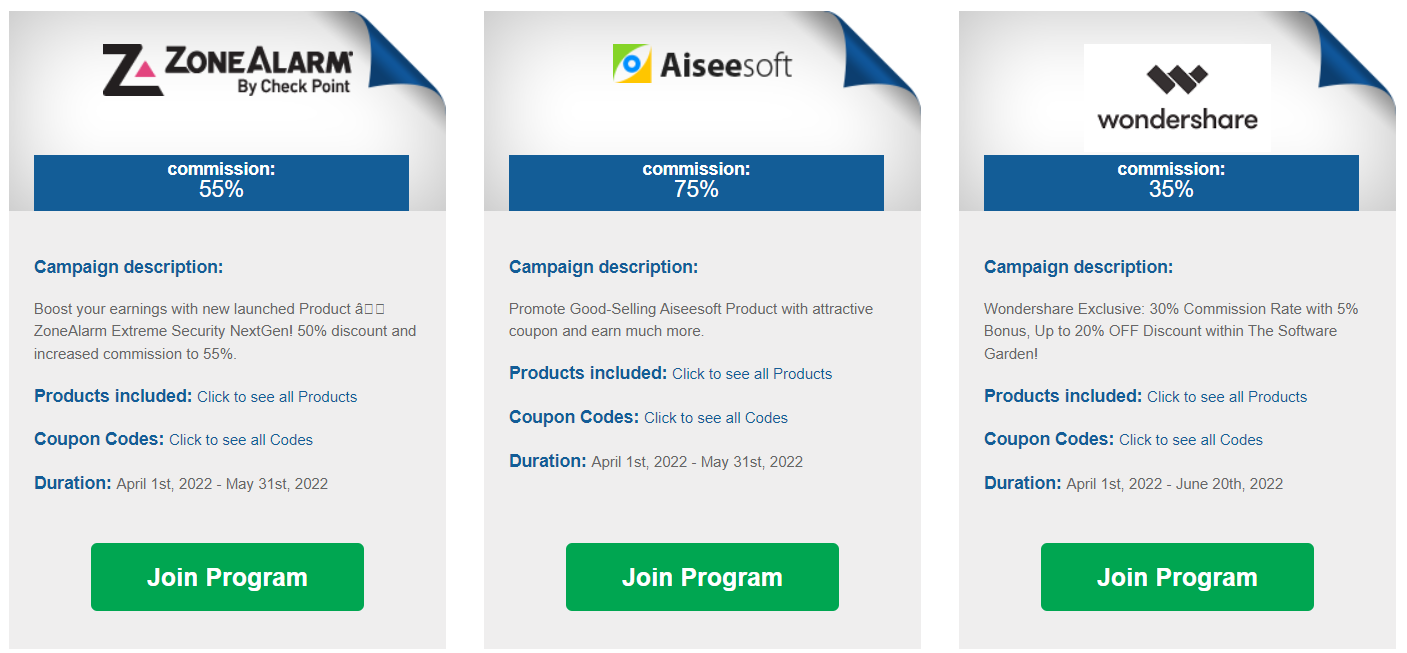Click the page-curl corner on ZoneAlarm card
This screenshot has width=1407, height=653.
[x=404, y=58]
